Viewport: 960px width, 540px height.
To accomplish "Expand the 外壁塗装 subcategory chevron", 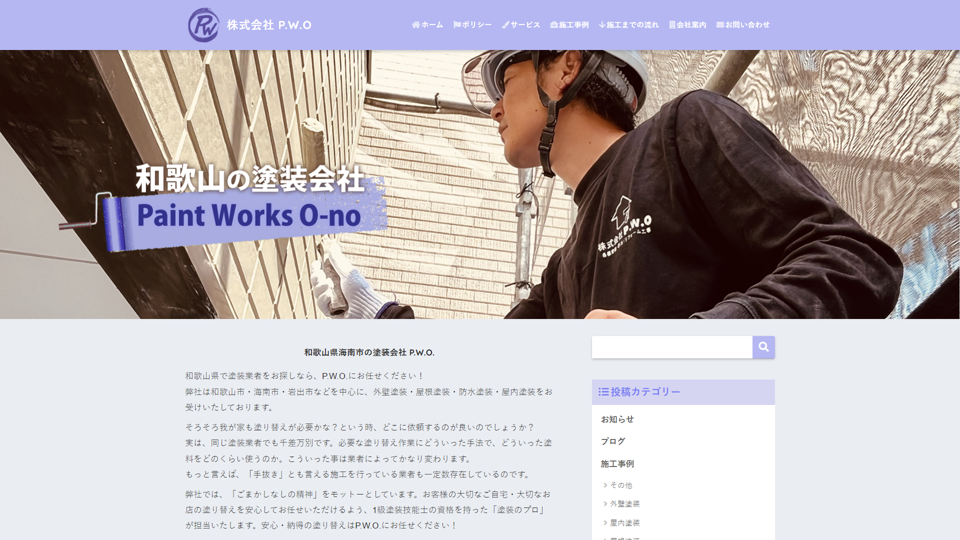I will point(605,504).
